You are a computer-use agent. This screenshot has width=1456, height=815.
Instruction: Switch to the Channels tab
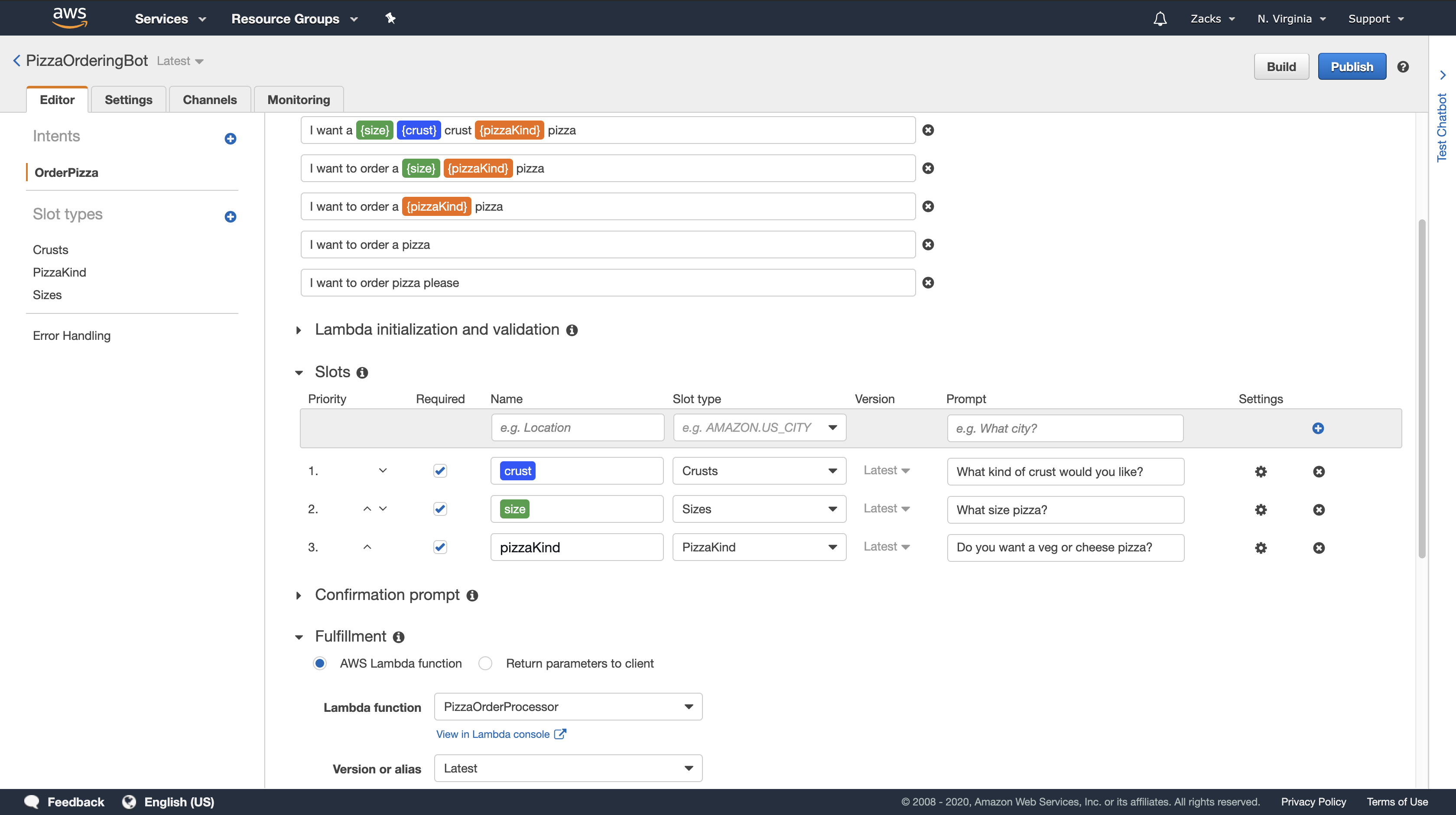[210, 100]
